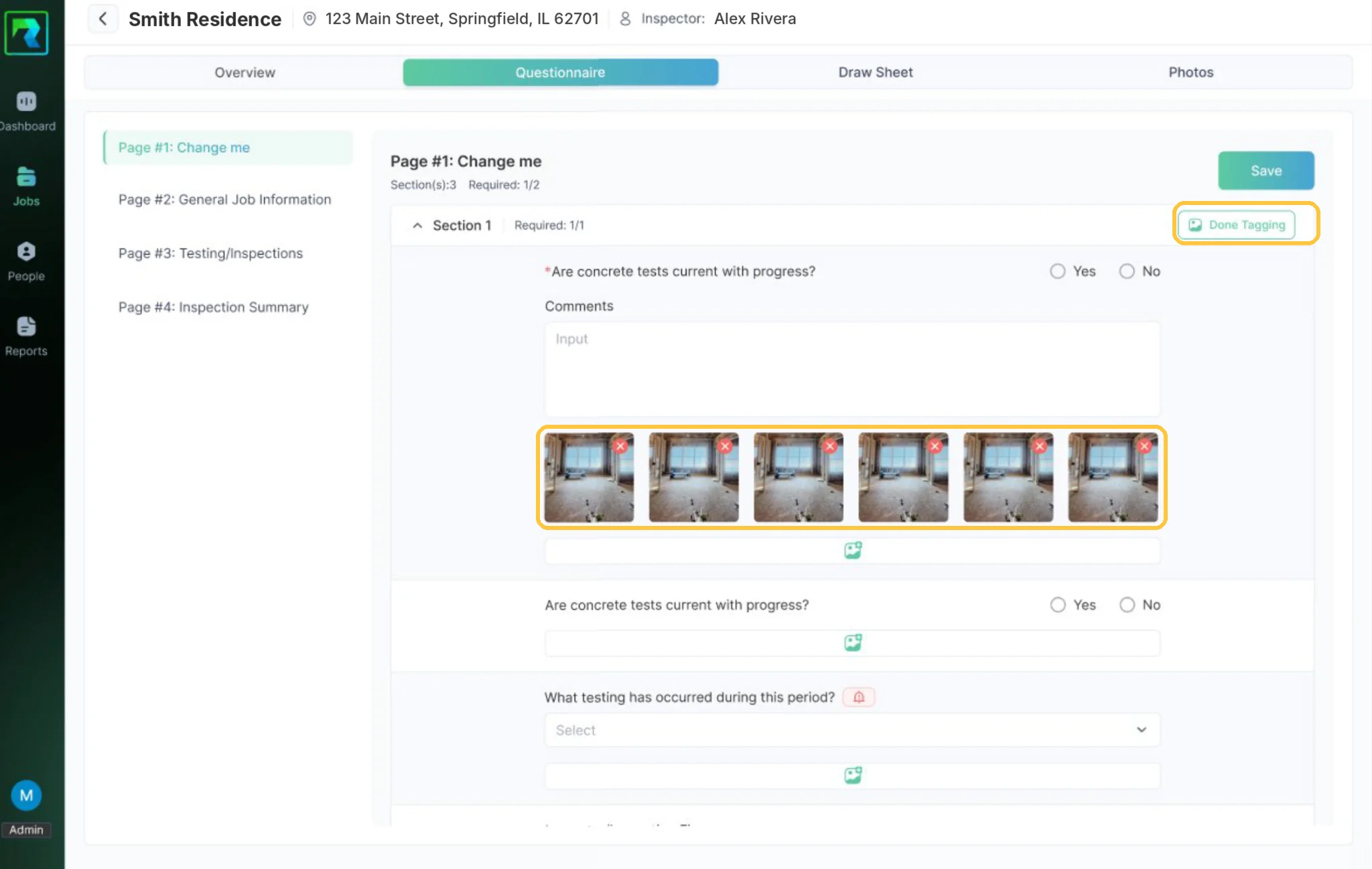Open the Dashboard sidebar icon

tap(26, 102)
